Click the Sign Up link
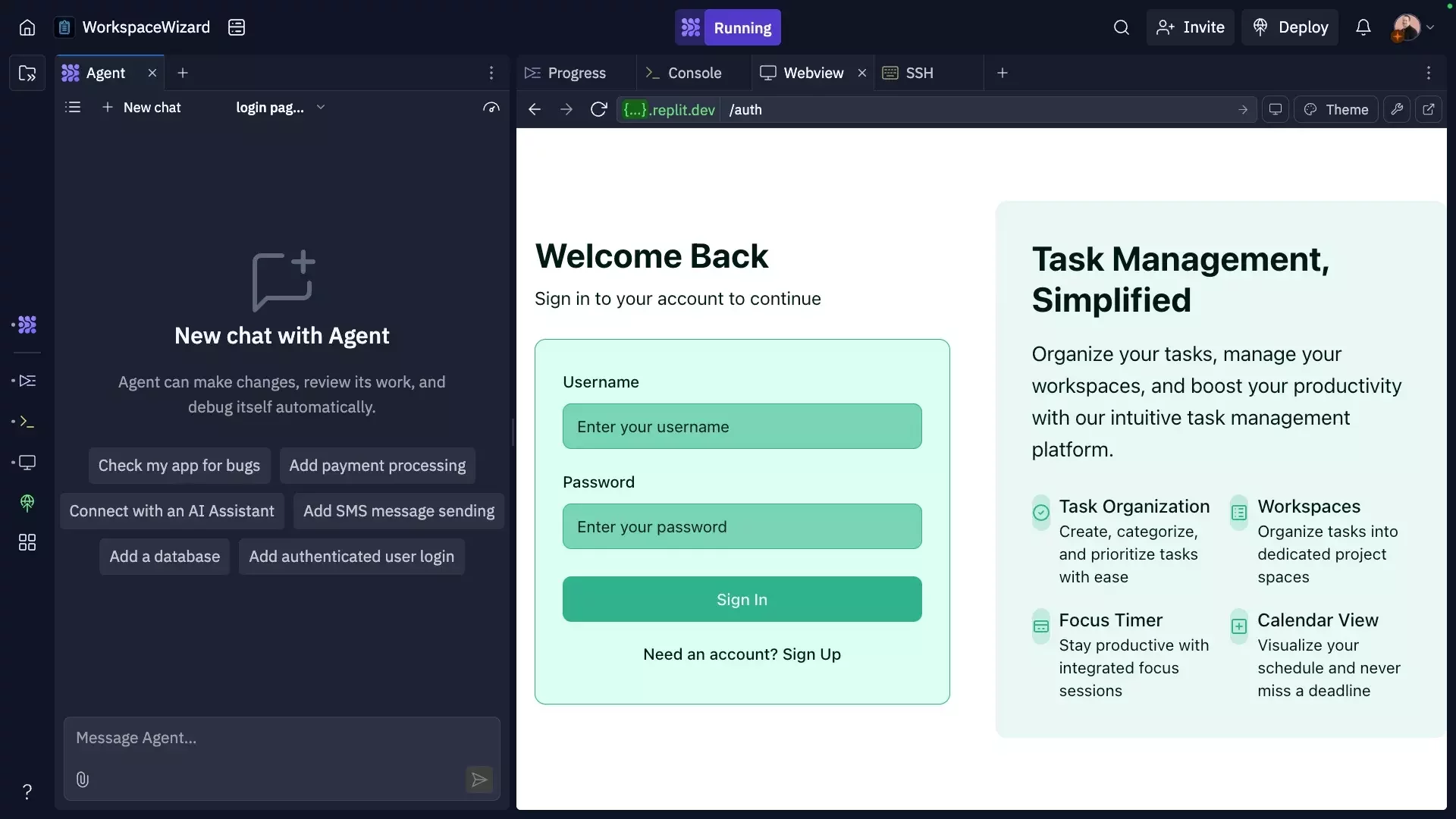This screenshot has width=1456, height=819. pyautogui.click(x=811, y=654)
